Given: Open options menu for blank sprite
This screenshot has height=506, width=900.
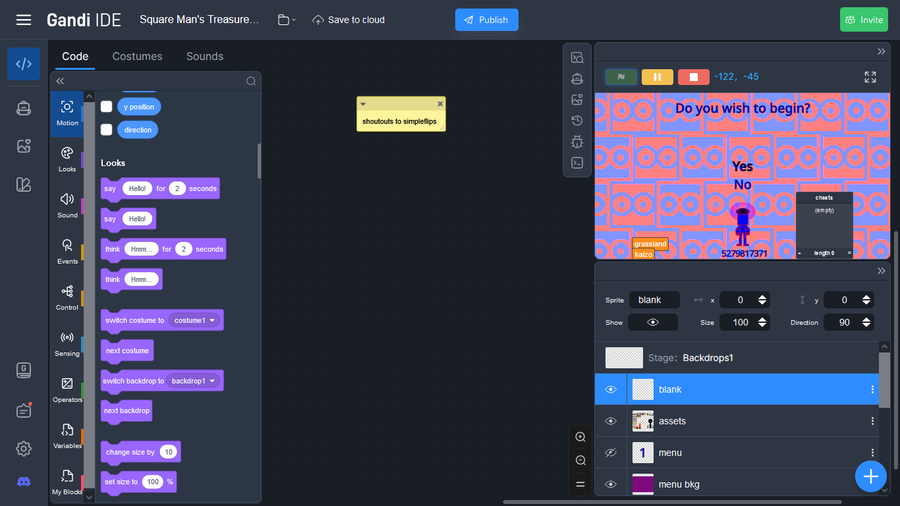Looking at the screenshot, I should tap(872, 390).
